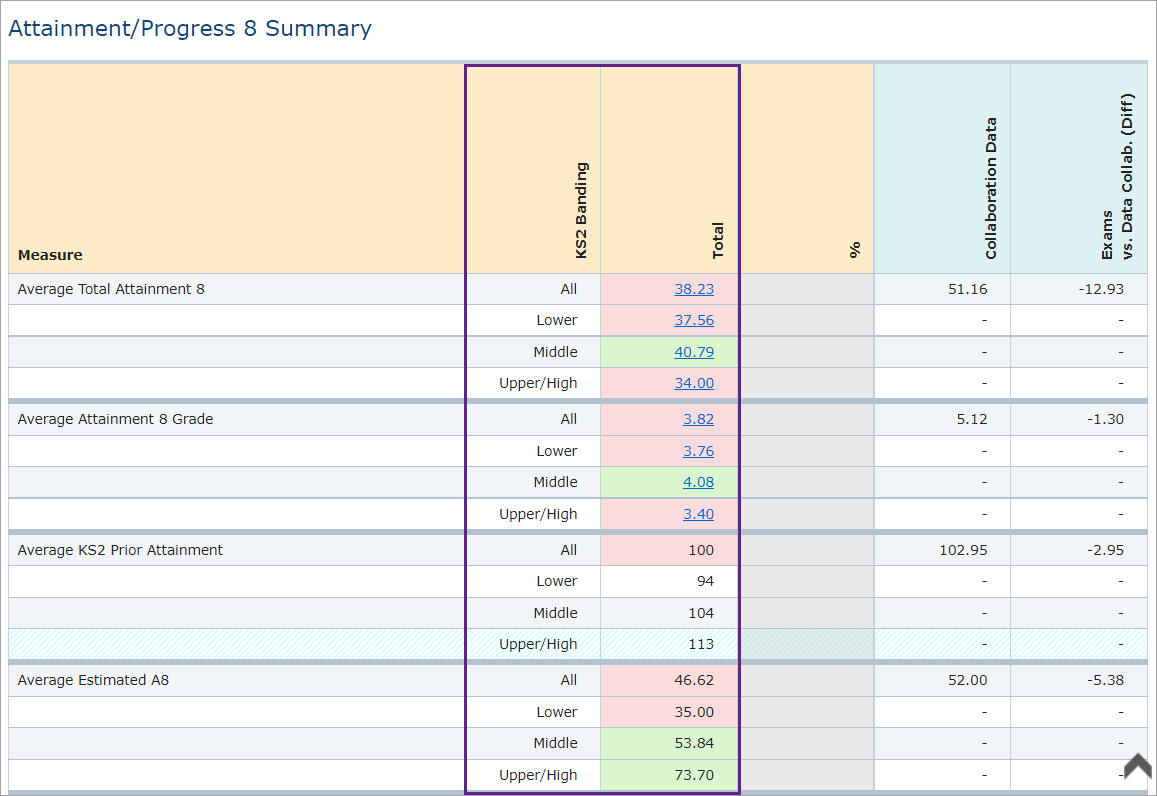Select the Exams vs. Data Collab. (Diff) header
Viewport: 1157px width, 796px height.
[1116, 178]
